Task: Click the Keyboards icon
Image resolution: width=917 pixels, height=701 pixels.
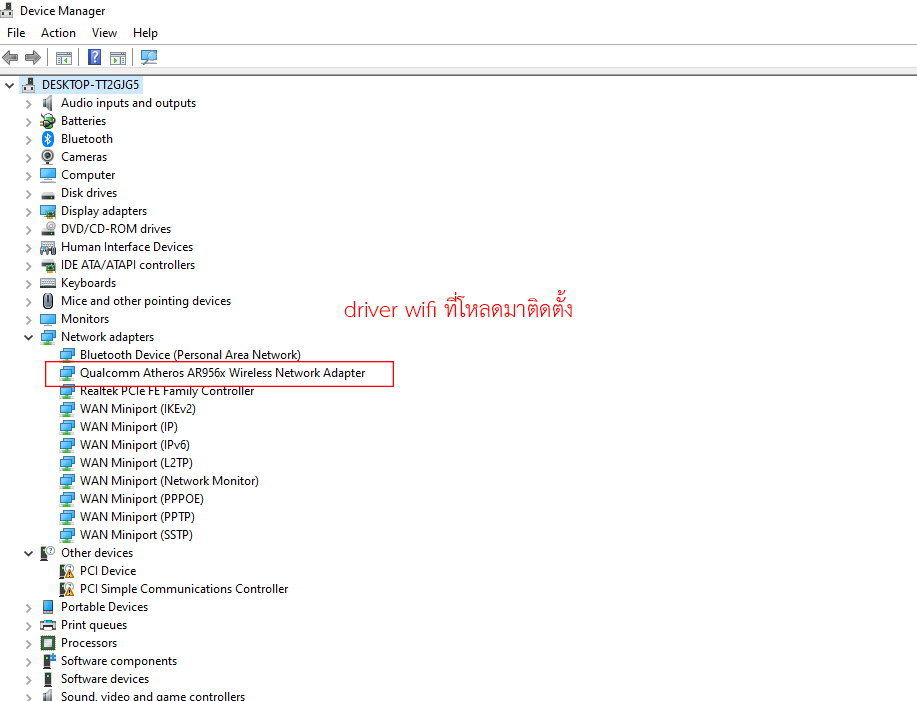Action: click(x=48, y=283)
